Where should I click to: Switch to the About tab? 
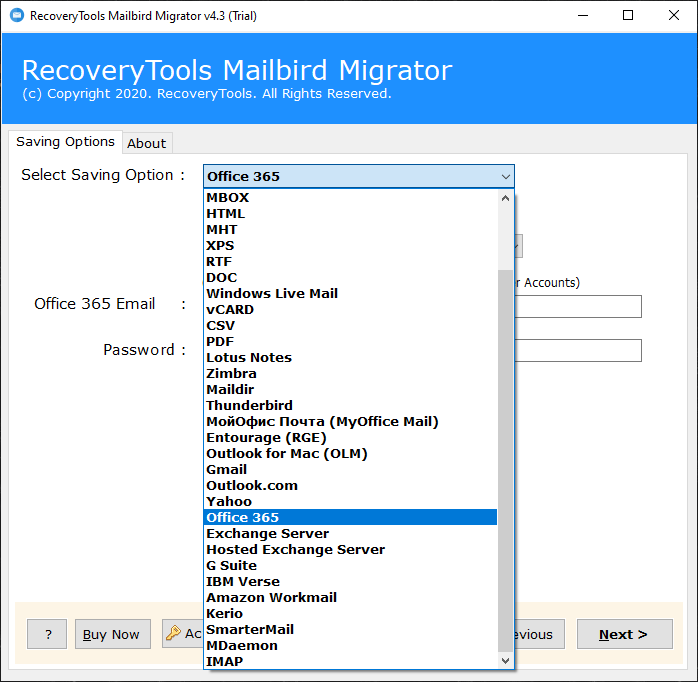(147, 143)
